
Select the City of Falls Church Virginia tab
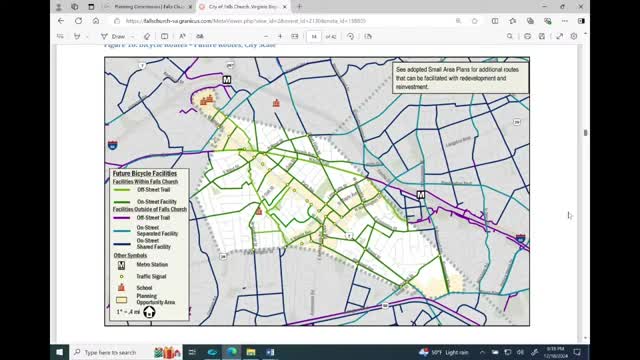(243, 7)
